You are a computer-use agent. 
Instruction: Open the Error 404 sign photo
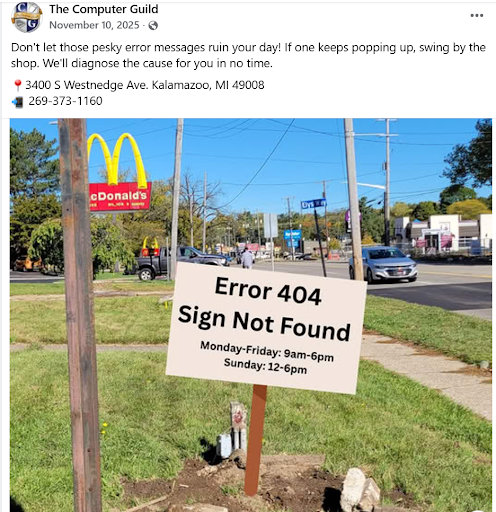tap(251, 315)
